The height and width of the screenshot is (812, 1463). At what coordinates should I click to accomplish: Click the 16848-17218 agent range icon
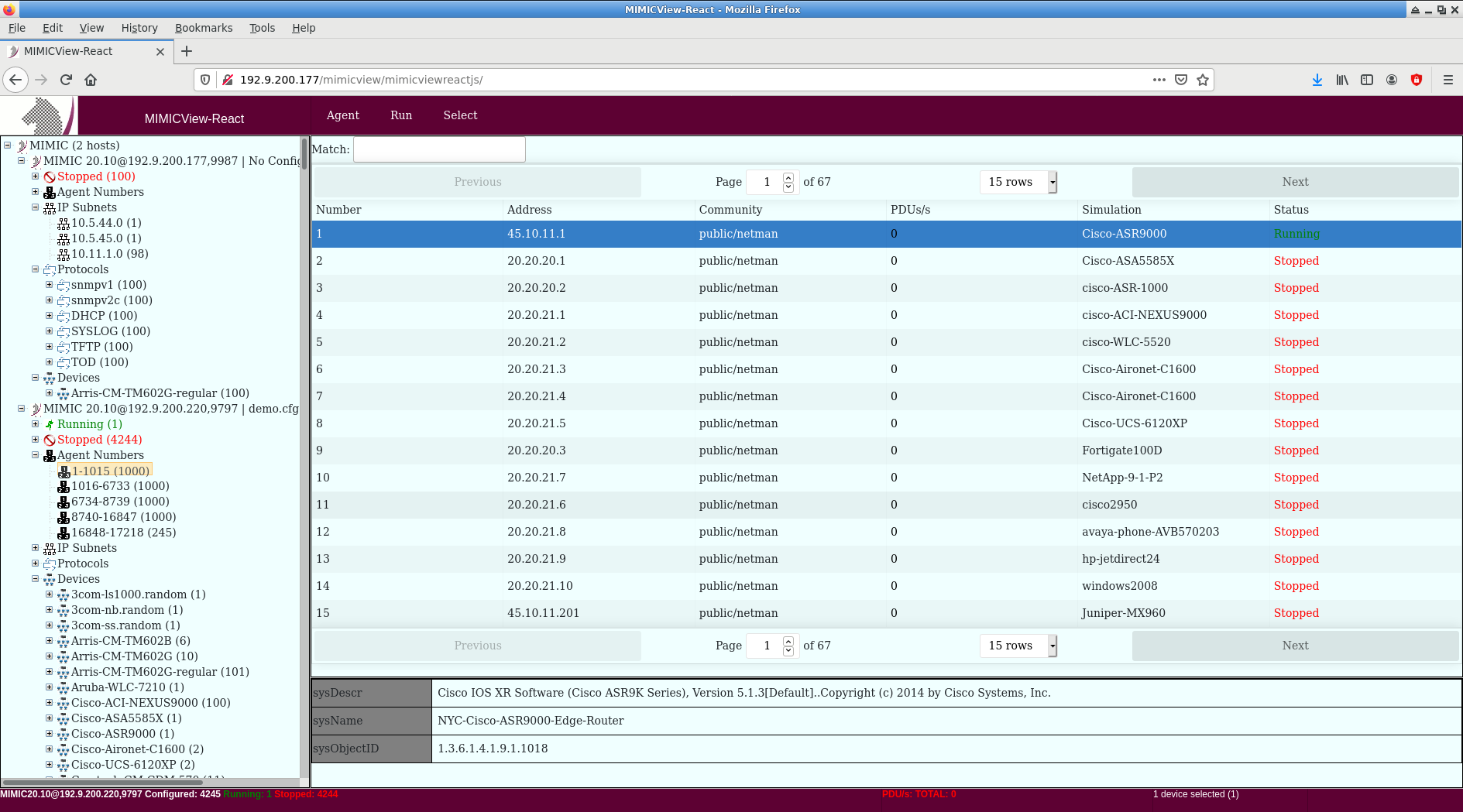click(x=64, y=533)
